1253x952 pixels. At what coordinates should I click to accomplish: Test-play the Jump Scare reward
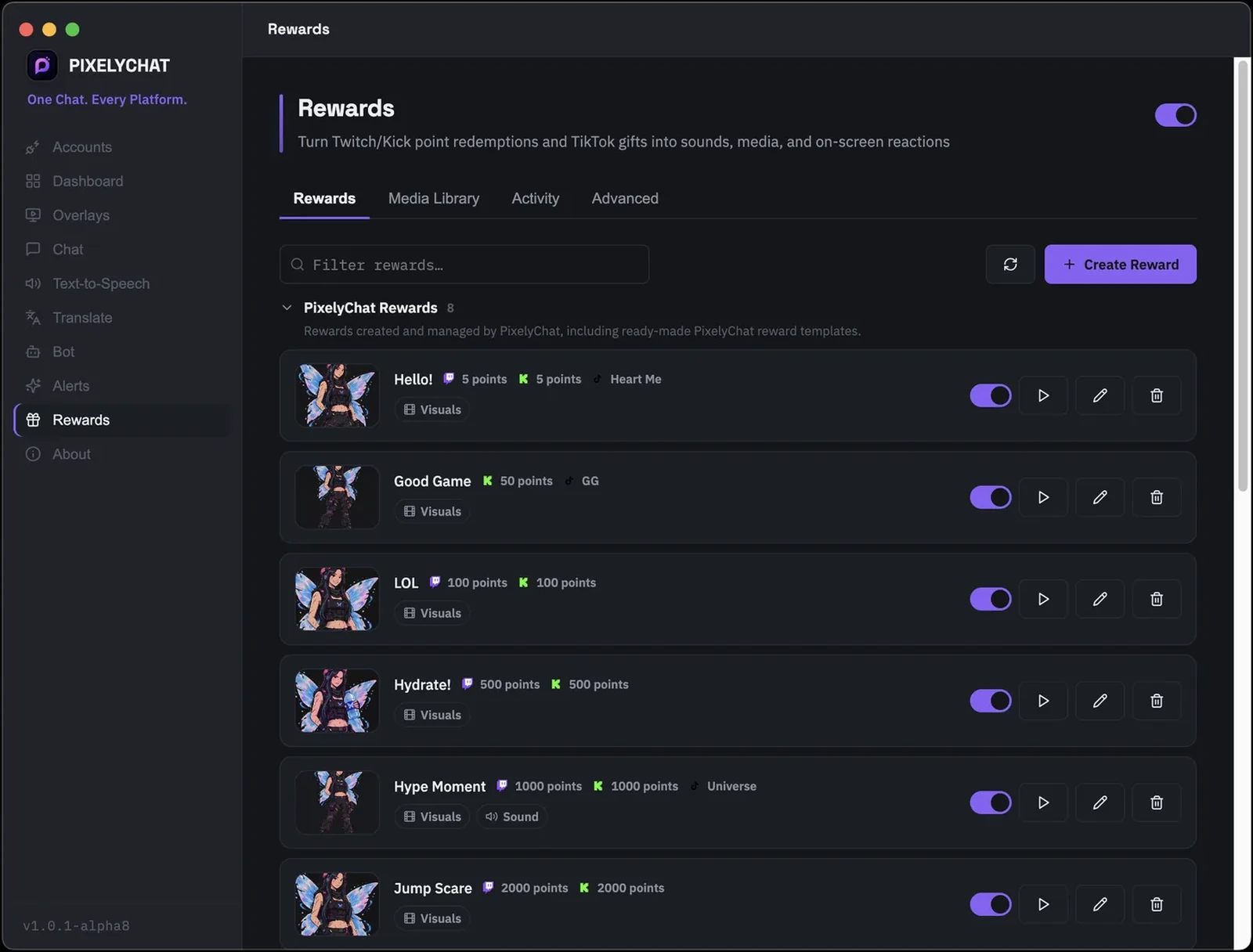[x=1043, y=904]
